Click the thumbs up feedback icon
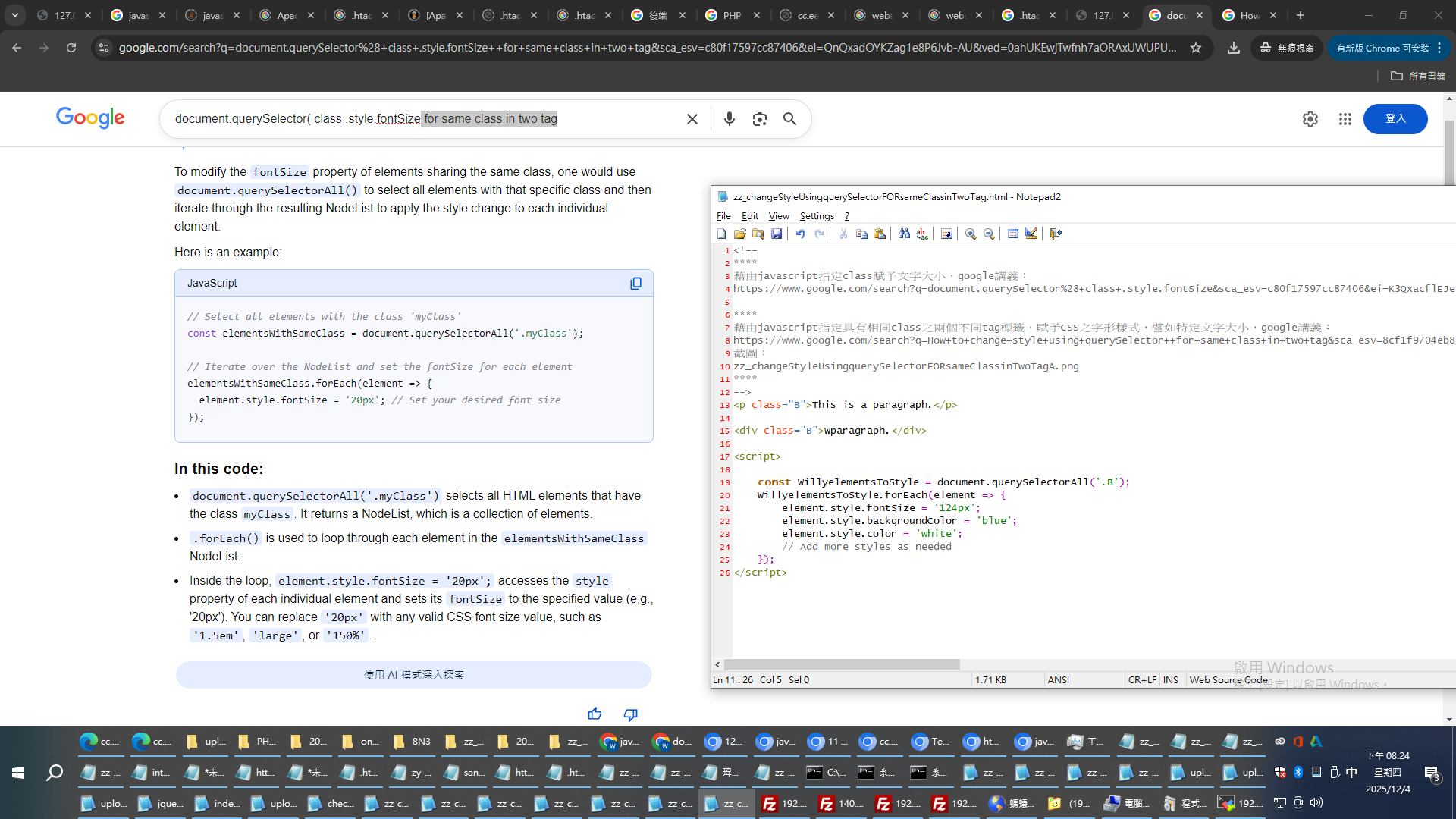This screenshot has width=1456, height=819. click(x=595, y=714)
